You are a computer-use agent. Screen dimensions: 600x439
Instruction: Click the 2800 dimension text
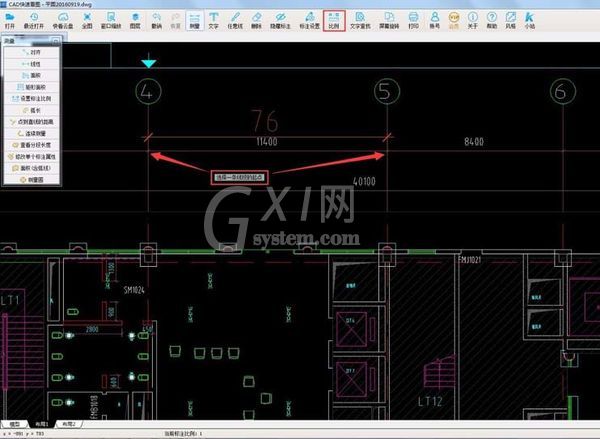tap(92, 329)
